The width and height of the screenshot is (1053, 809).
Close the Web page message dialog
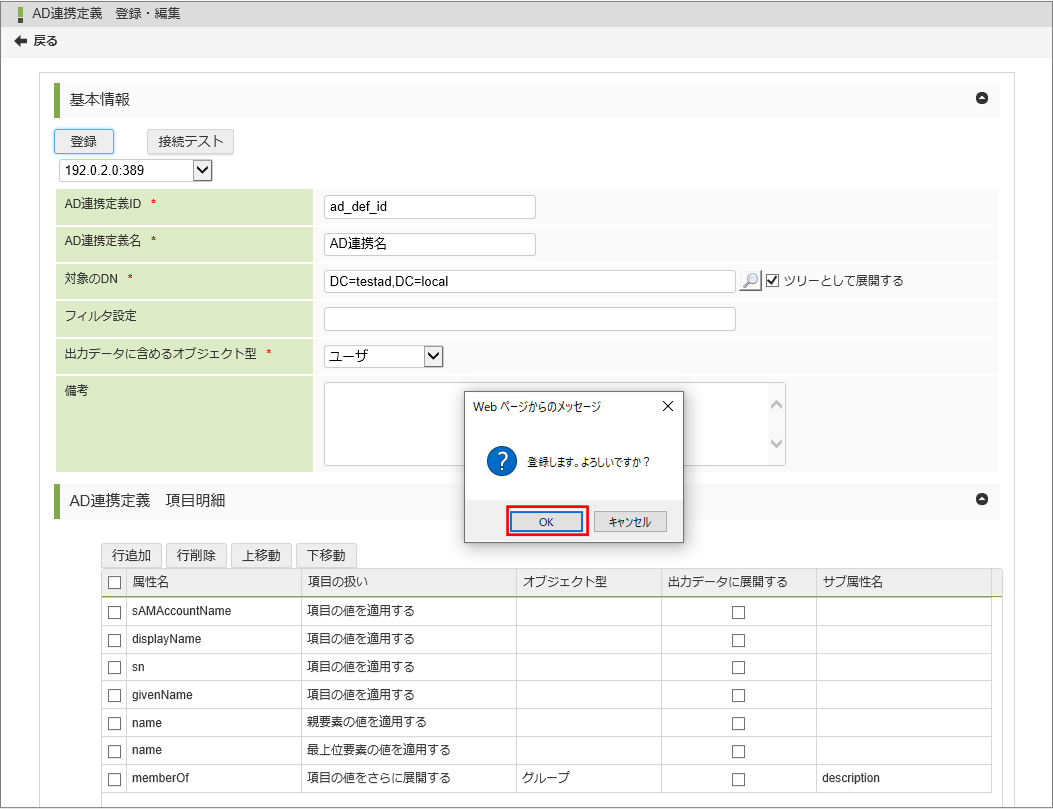(x=667, y=407)
